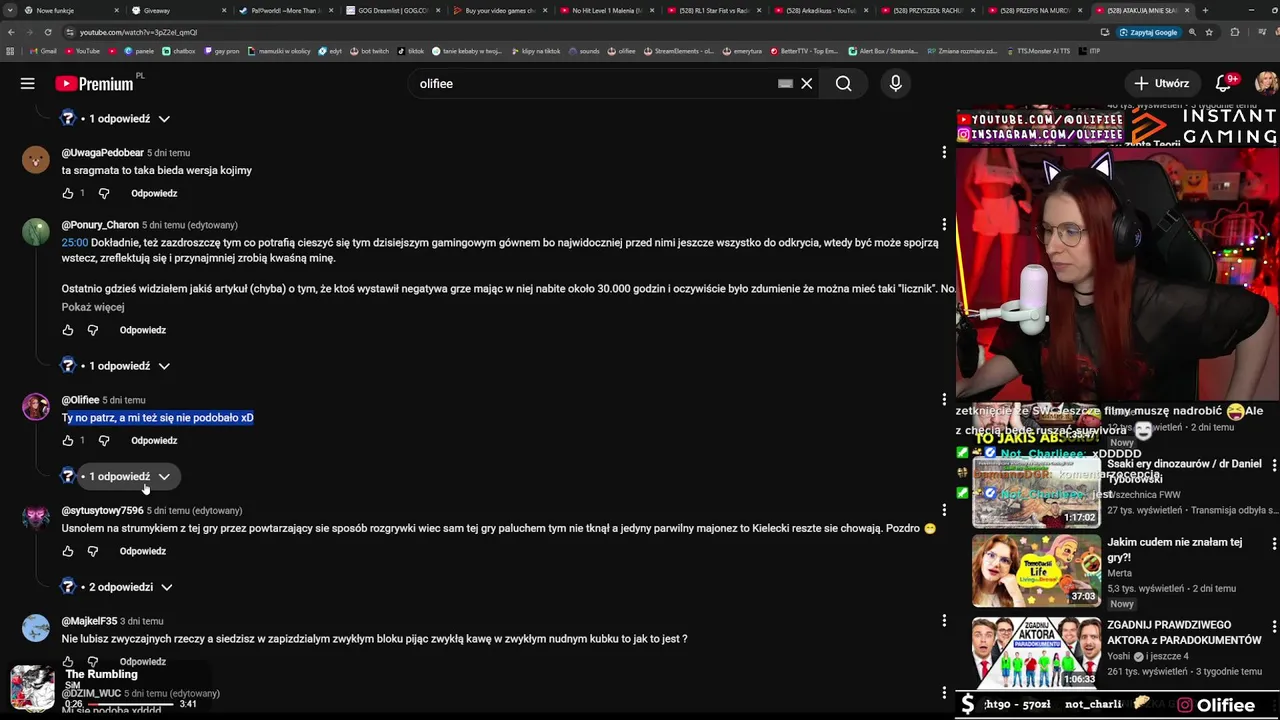
Task: Run search with the magnifier button
Action: pyautogui.click(x=843, y=84)
